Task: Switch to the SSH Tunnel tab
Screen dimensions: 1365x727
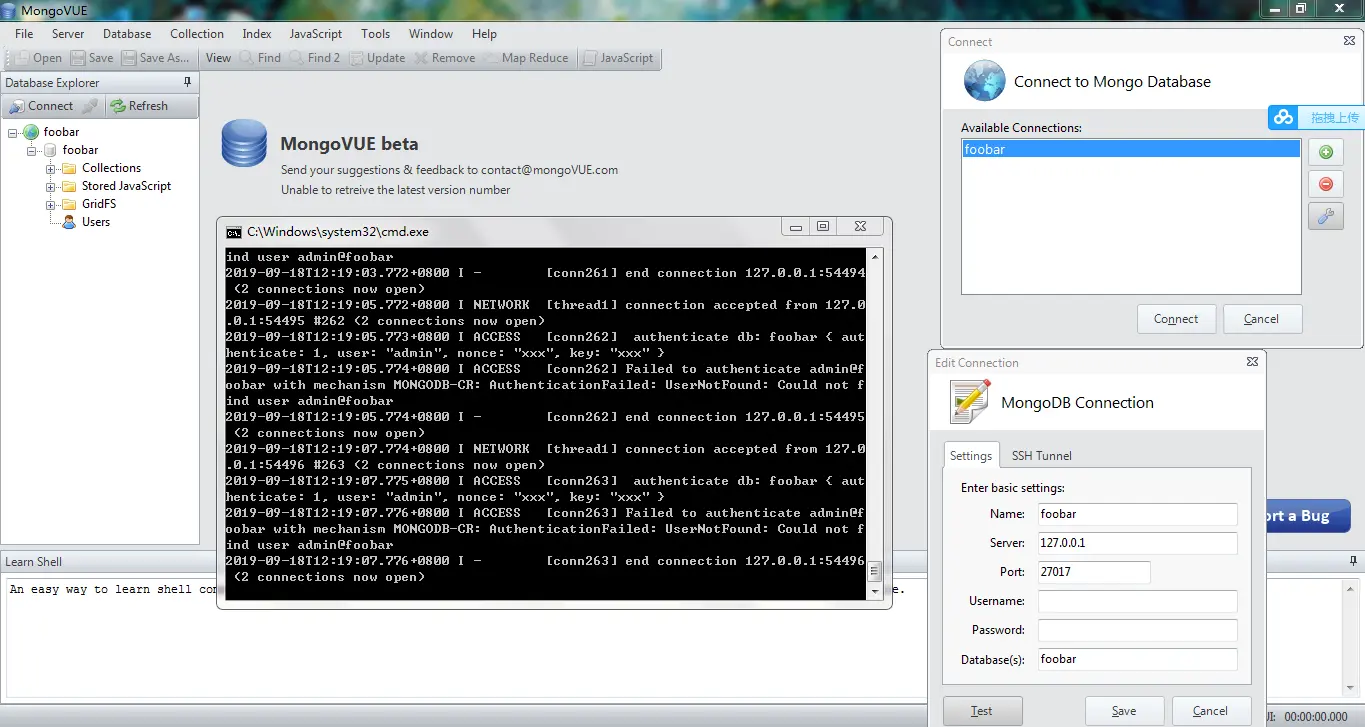Action: click(x=1041, y=456)
